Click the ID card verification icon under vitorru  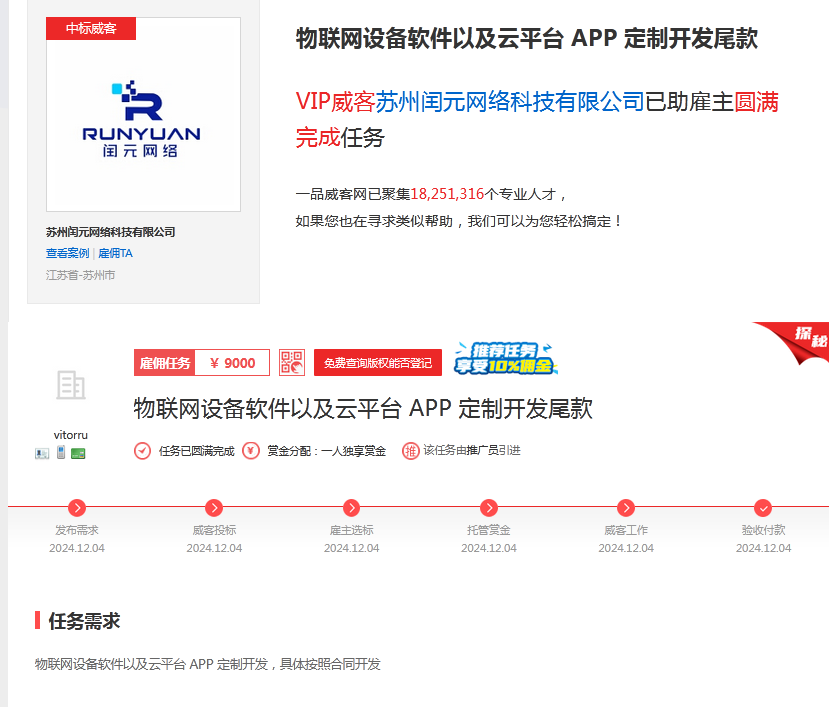tap(42, 453)
